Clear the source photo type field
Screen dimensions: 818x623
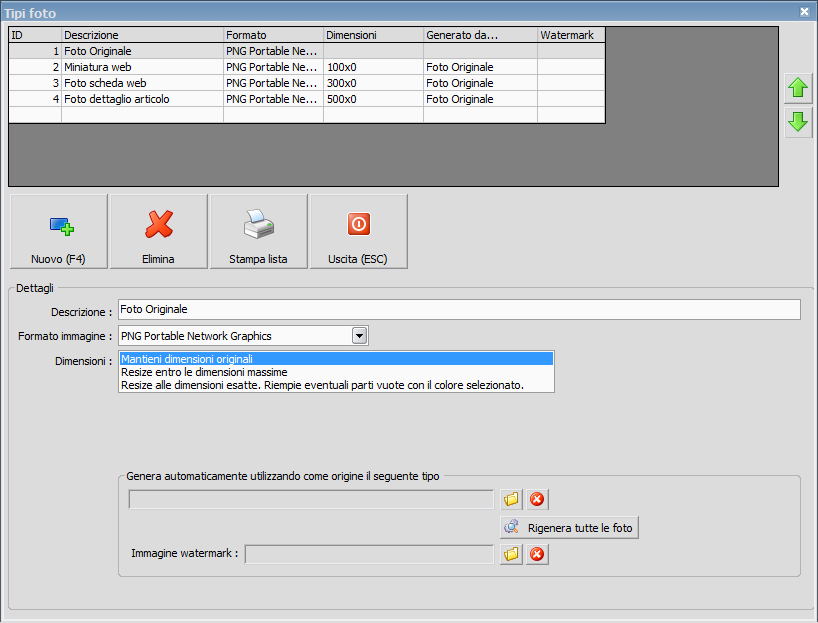[x=537, y=500]
